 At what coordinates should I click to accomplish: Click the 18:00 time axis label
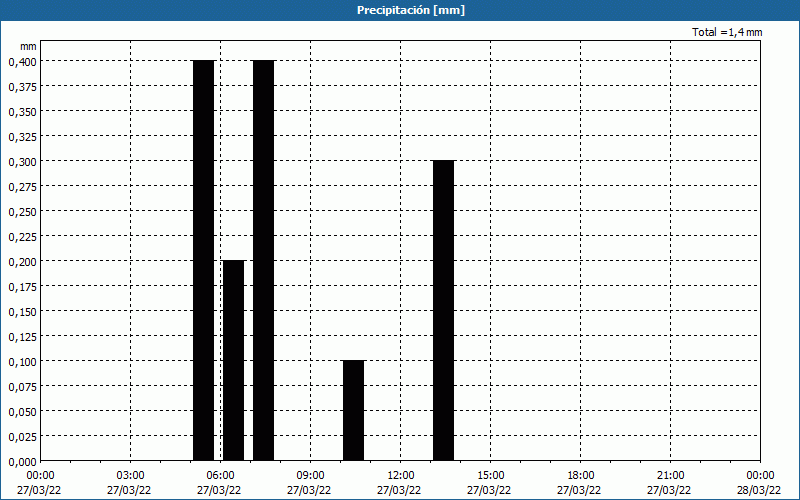coord(581,476)
